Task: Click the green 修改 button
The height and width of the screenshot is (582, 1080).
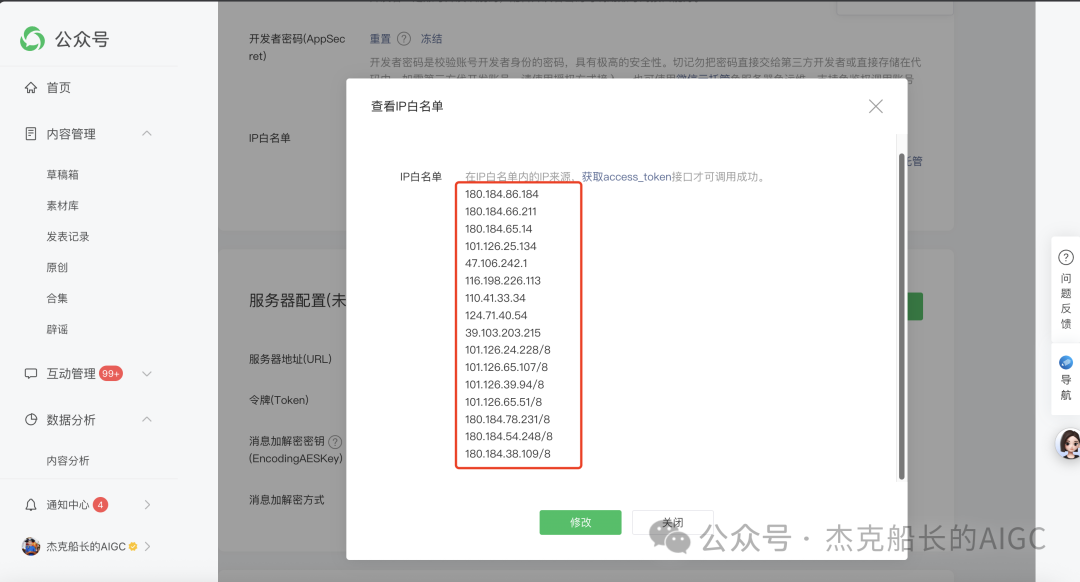Action: pyautogui.click(x=580, y=522)
